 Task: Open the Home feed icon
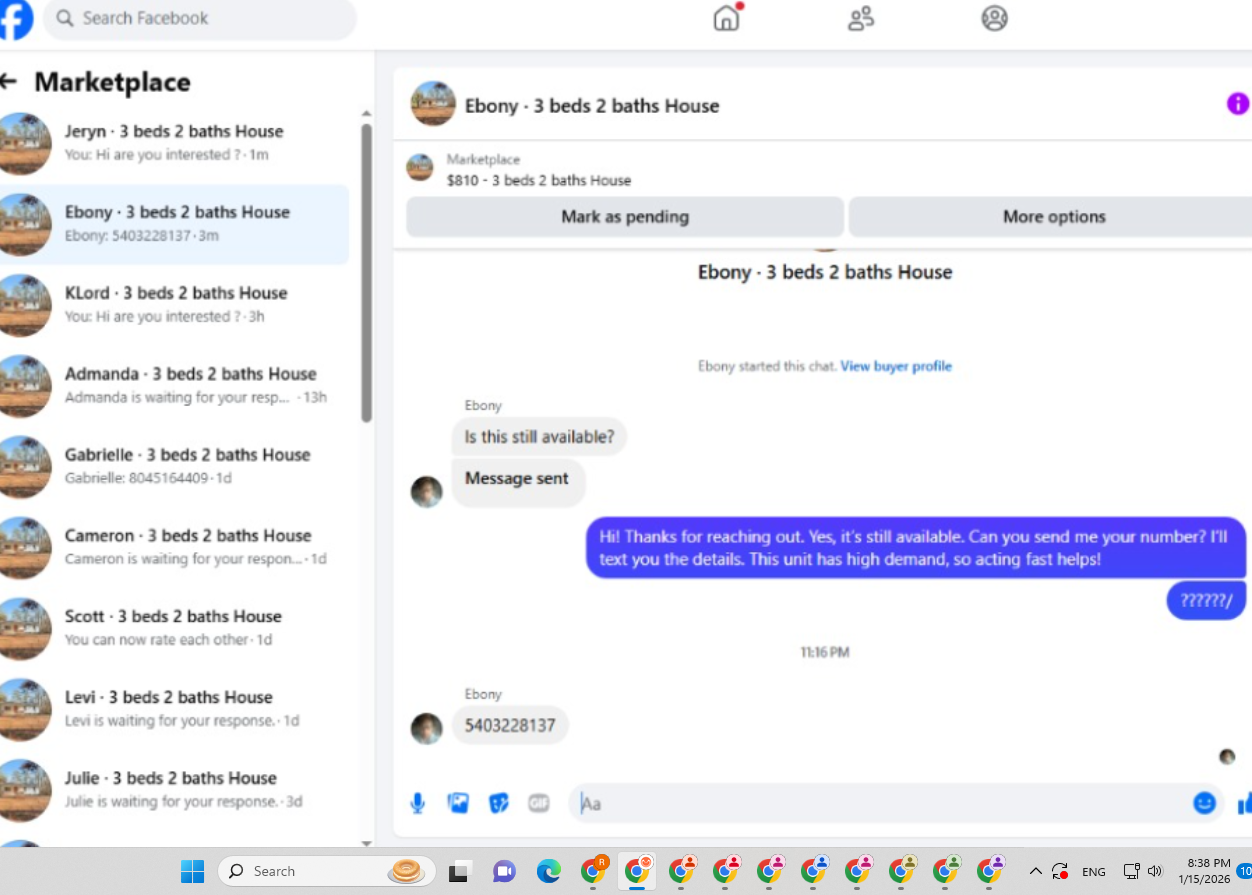(x=727, y=18)
